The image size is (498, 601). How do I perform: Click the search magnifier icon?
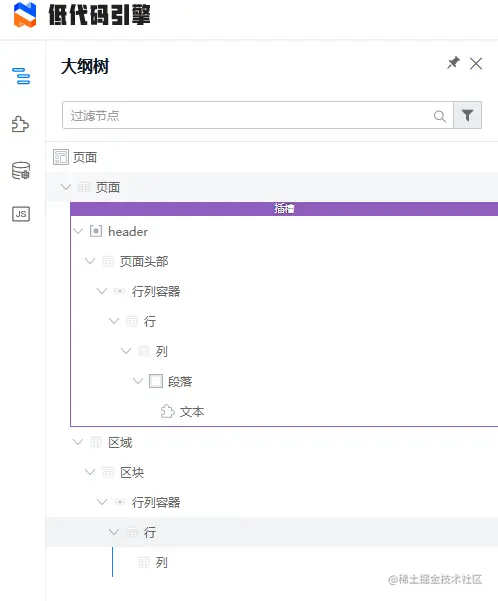(x=440, y=116)
